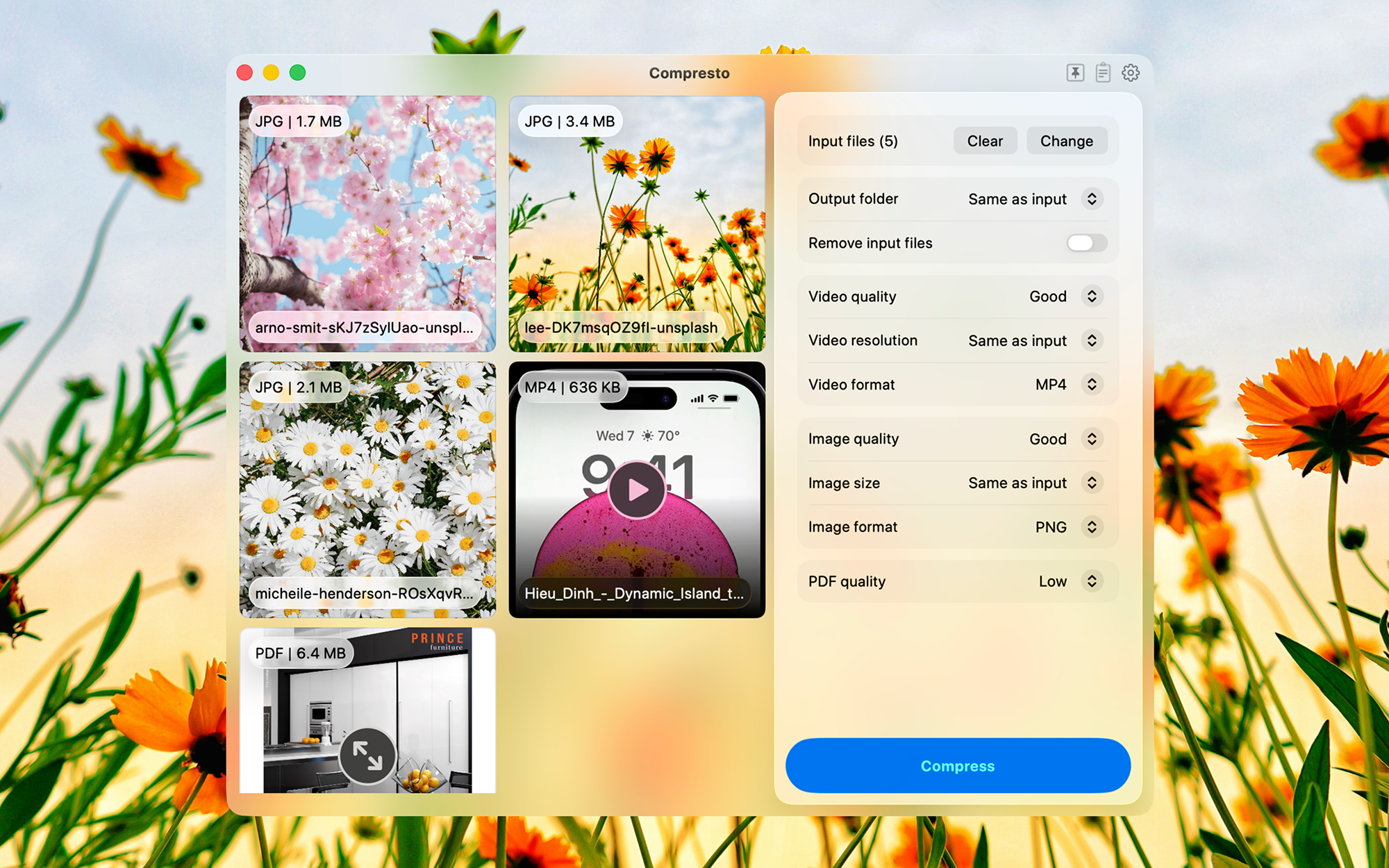
Task: Change the input file selection
Action: (1067, 141)
